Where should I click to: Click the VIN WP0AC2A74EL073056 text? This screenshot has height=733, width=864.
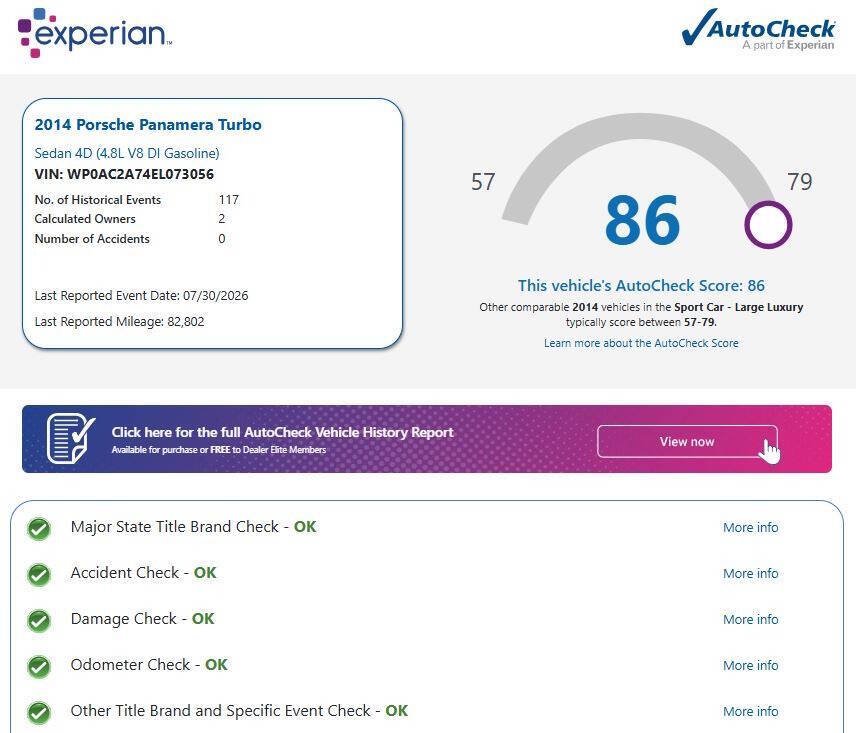point(124,174)
